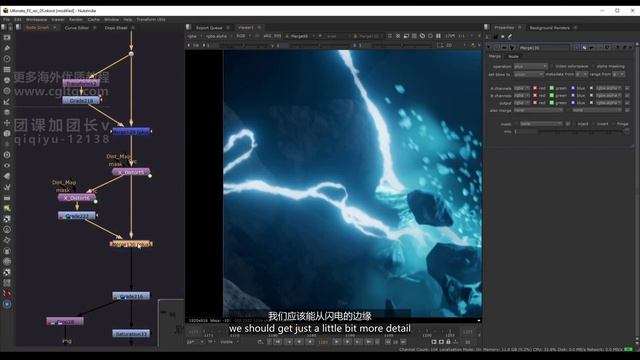Open the Render menu
The image size is (640, 360).
tap(76, 20)
